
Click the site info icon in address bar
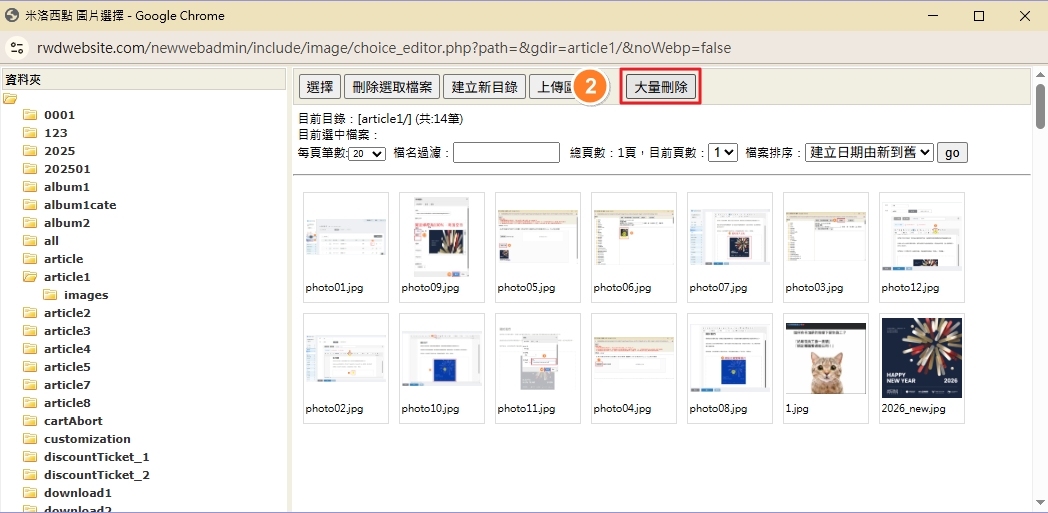pyautogui.click(x=17, y=48)
